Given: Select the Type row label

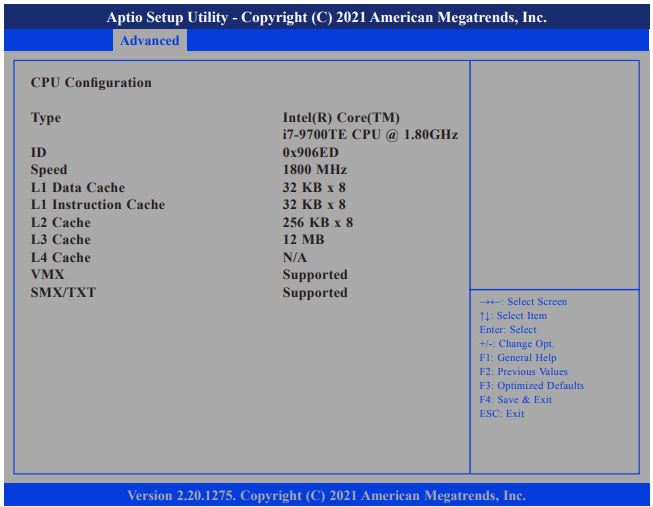Looking at the screenshot, I should pos(46,118).
